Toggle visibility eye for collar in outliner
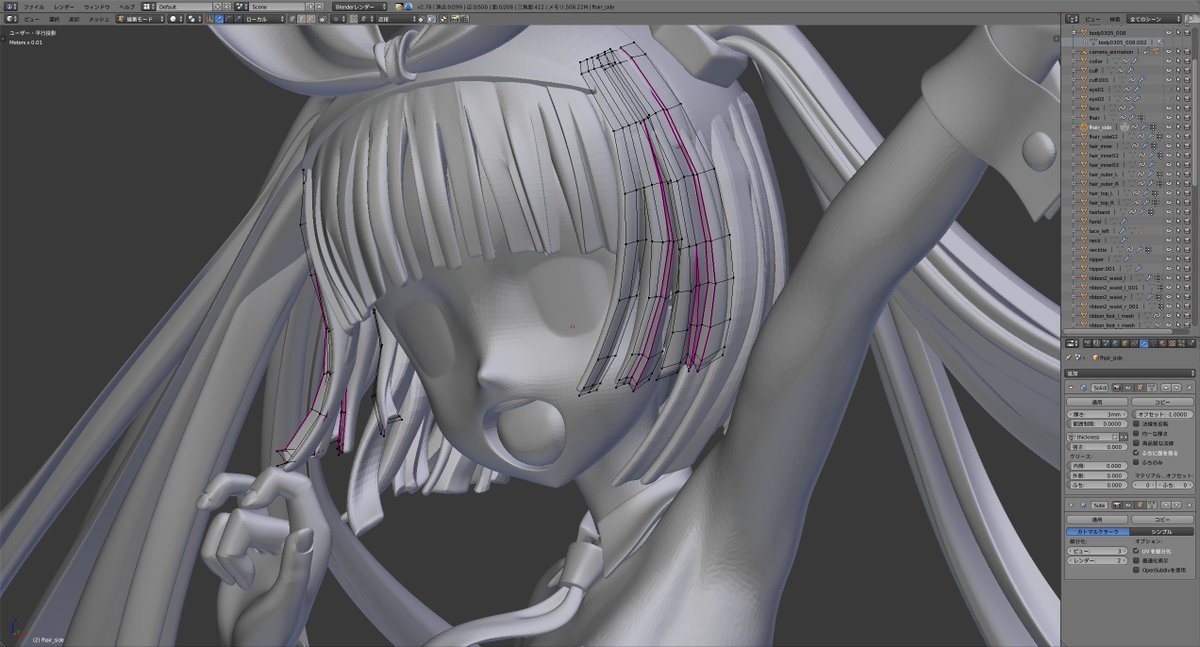1200x647 pixels. click(x=1169, y=61)
